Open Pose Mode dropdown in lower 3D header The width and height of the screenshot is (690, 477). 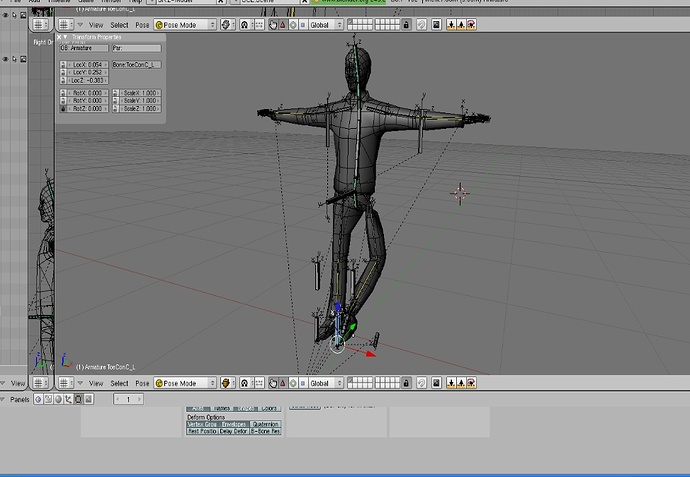point(185,383)
